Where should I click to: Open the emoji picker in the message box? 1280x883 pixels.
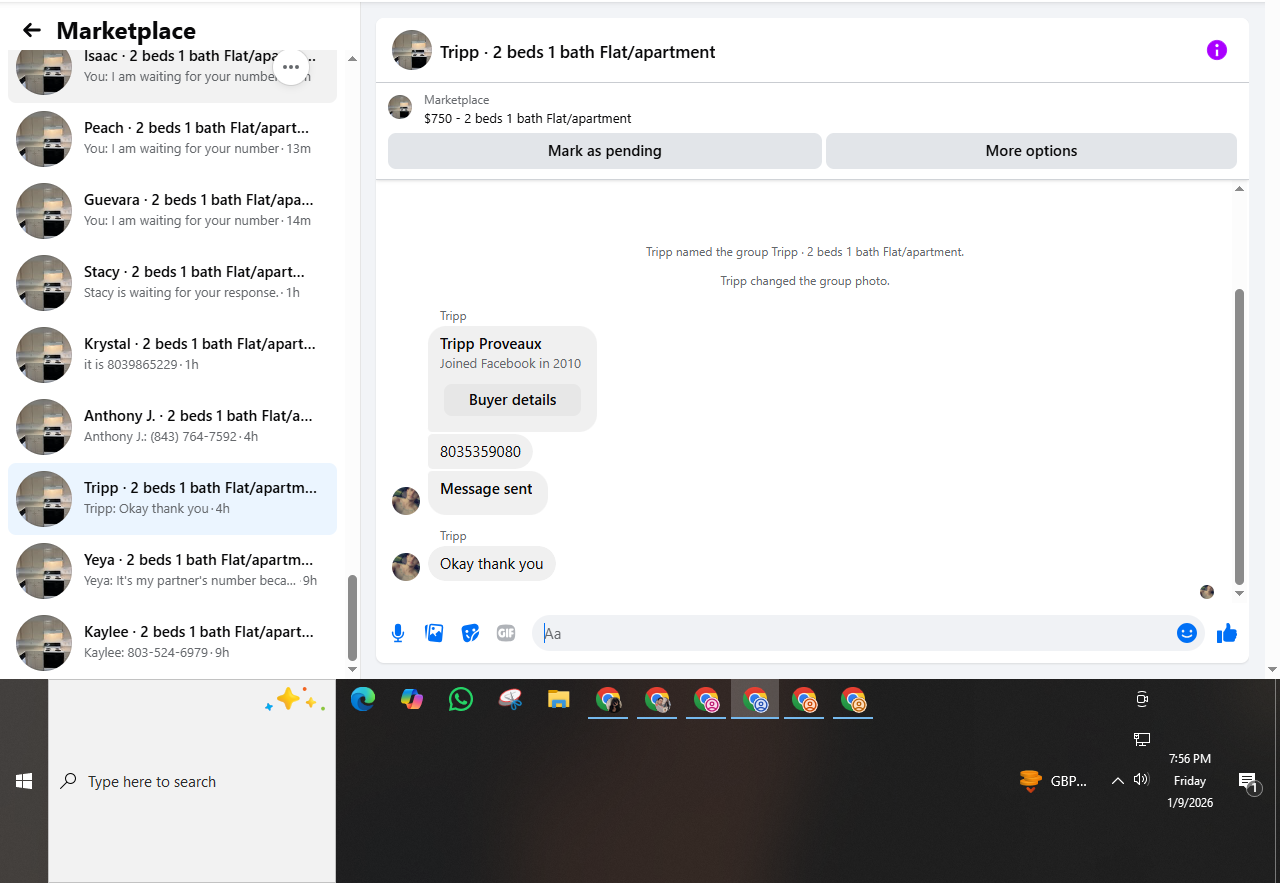(1187, 633)
